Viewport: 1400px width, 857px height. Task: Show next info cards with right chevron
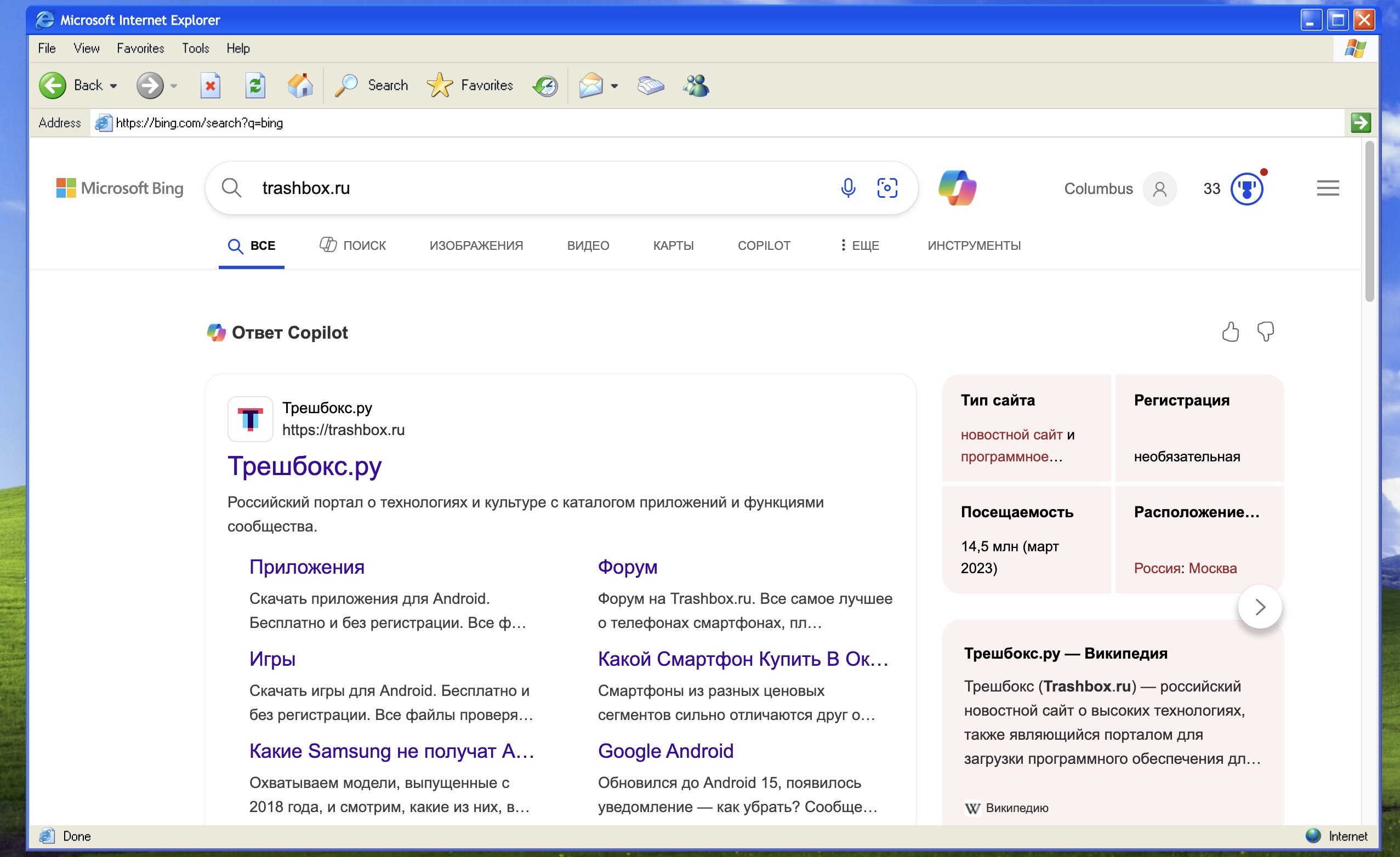(x=1260, y=607)
